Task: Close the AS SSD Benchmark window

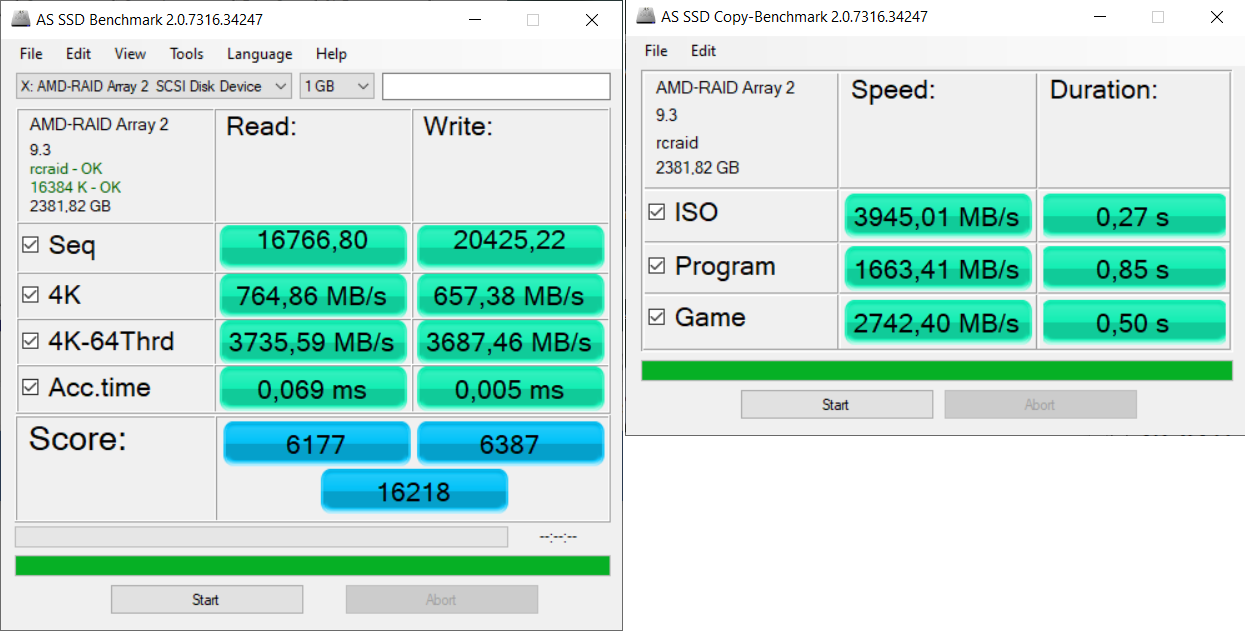Action: [x=592, y=20]
